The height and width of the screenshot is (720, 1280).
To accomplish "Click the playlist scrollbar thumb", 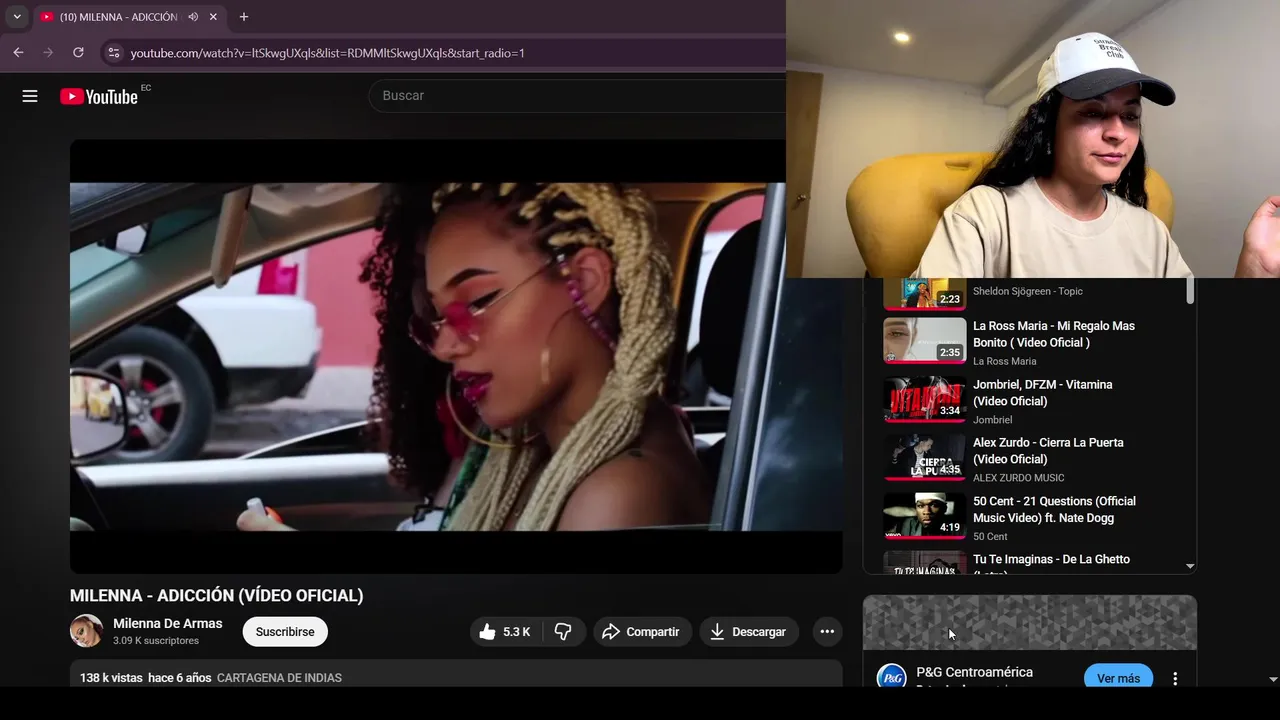I will 1190,291.
